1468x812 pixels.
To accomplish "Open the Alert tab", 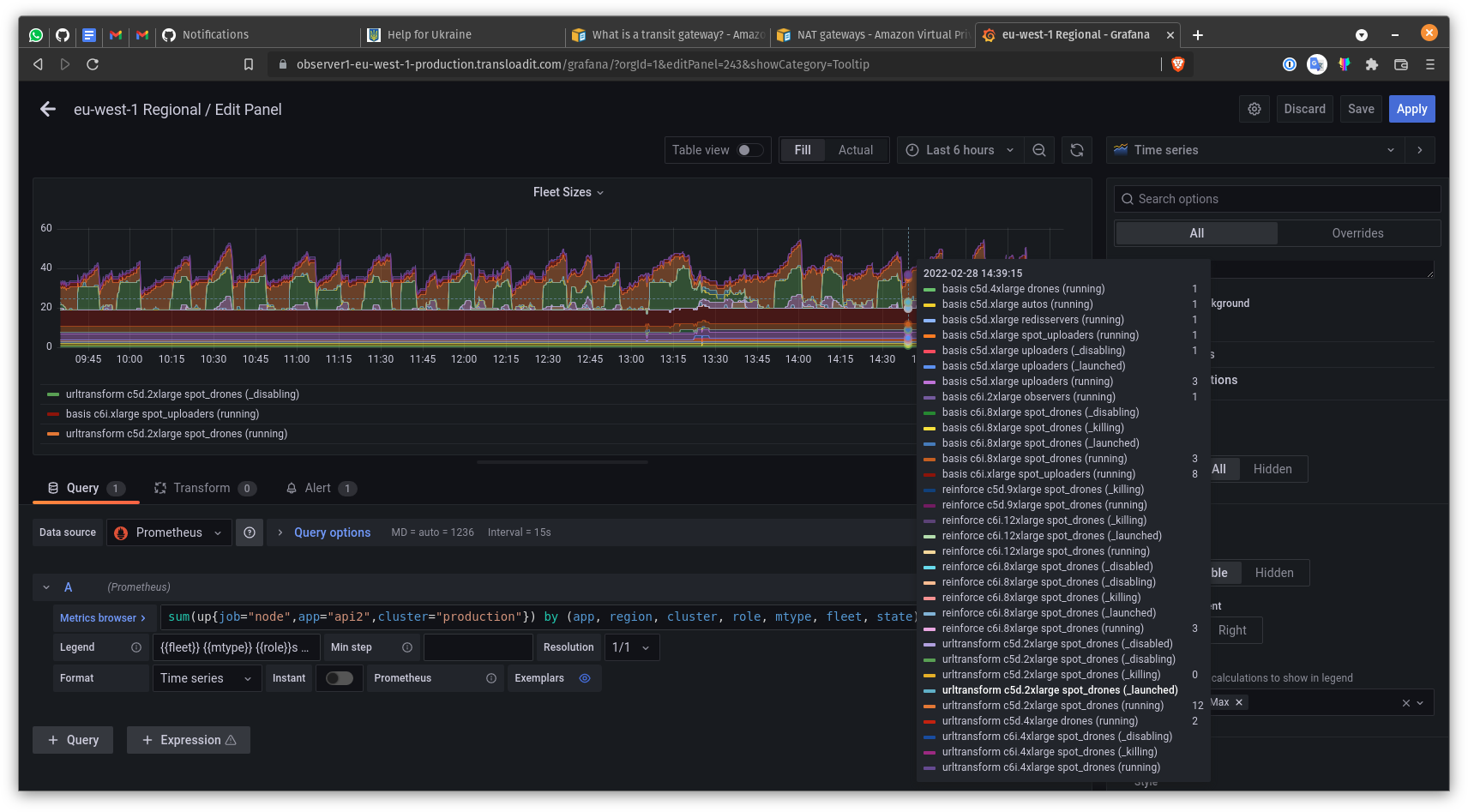I will pyautogui.click(x=319, y=488).
